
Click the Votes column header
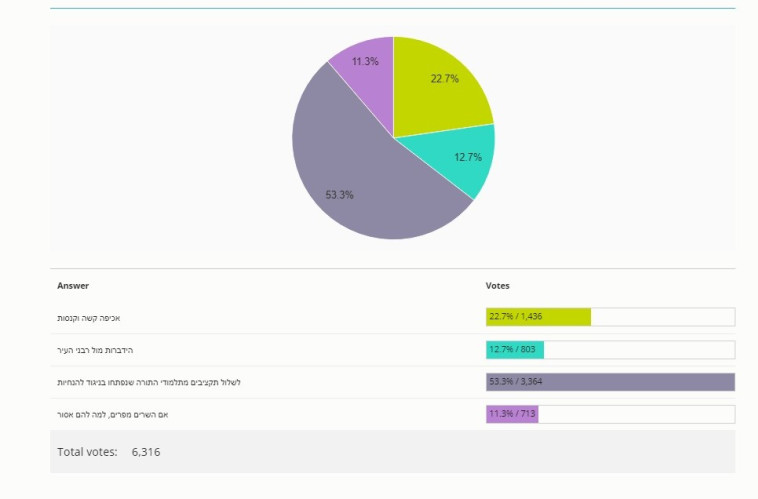point(497,286)
